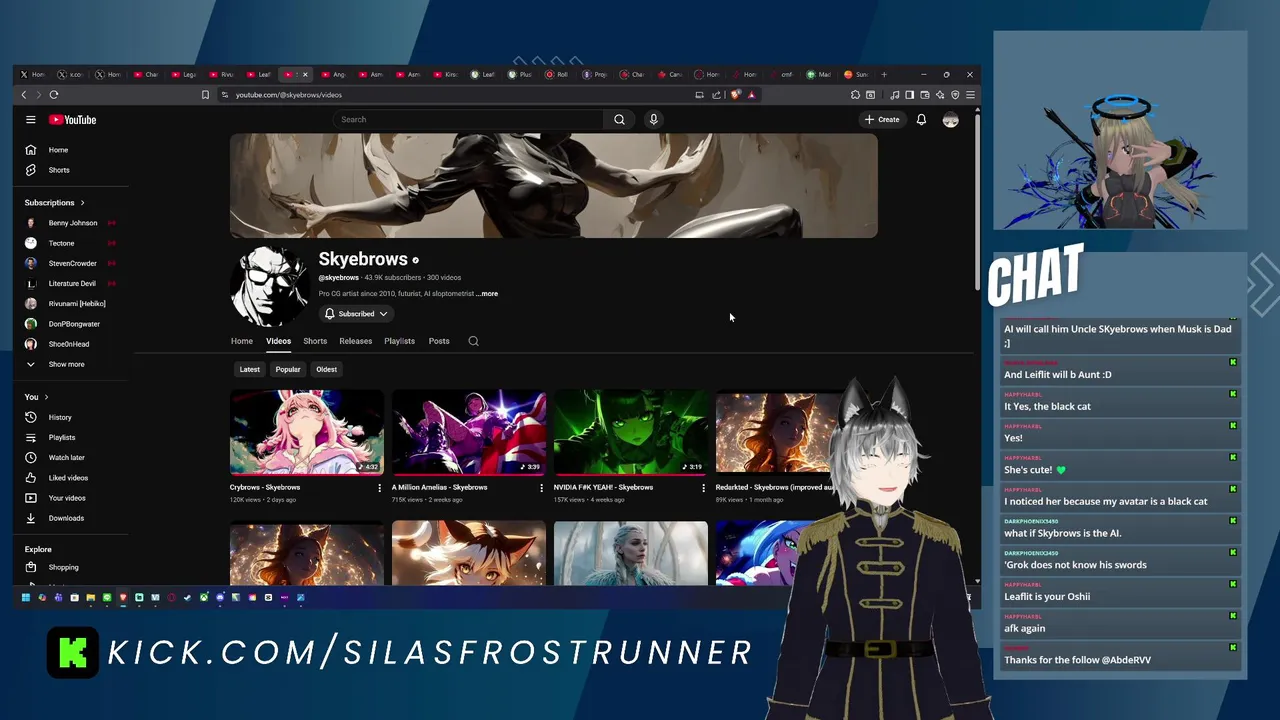Open the YouTube hamburger guide menu
The image size is (1280, 720).
[x=31, y=119]
